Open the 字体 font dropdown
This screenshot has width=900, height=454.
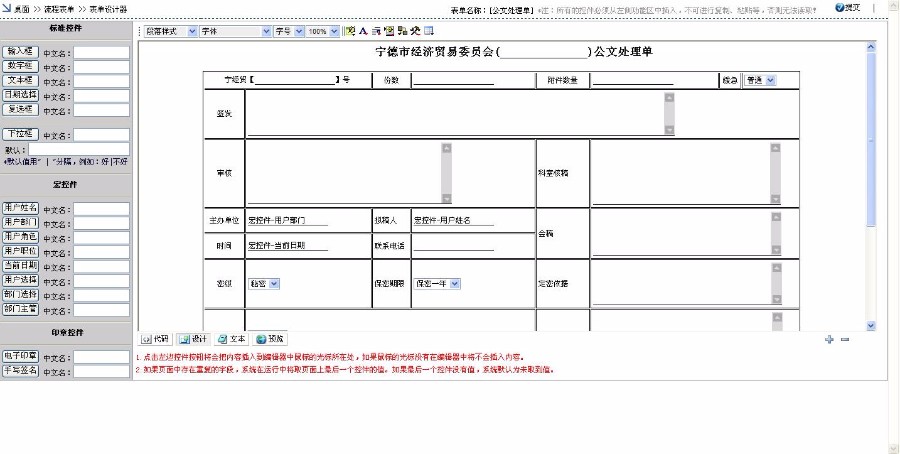tap(235, 32)
